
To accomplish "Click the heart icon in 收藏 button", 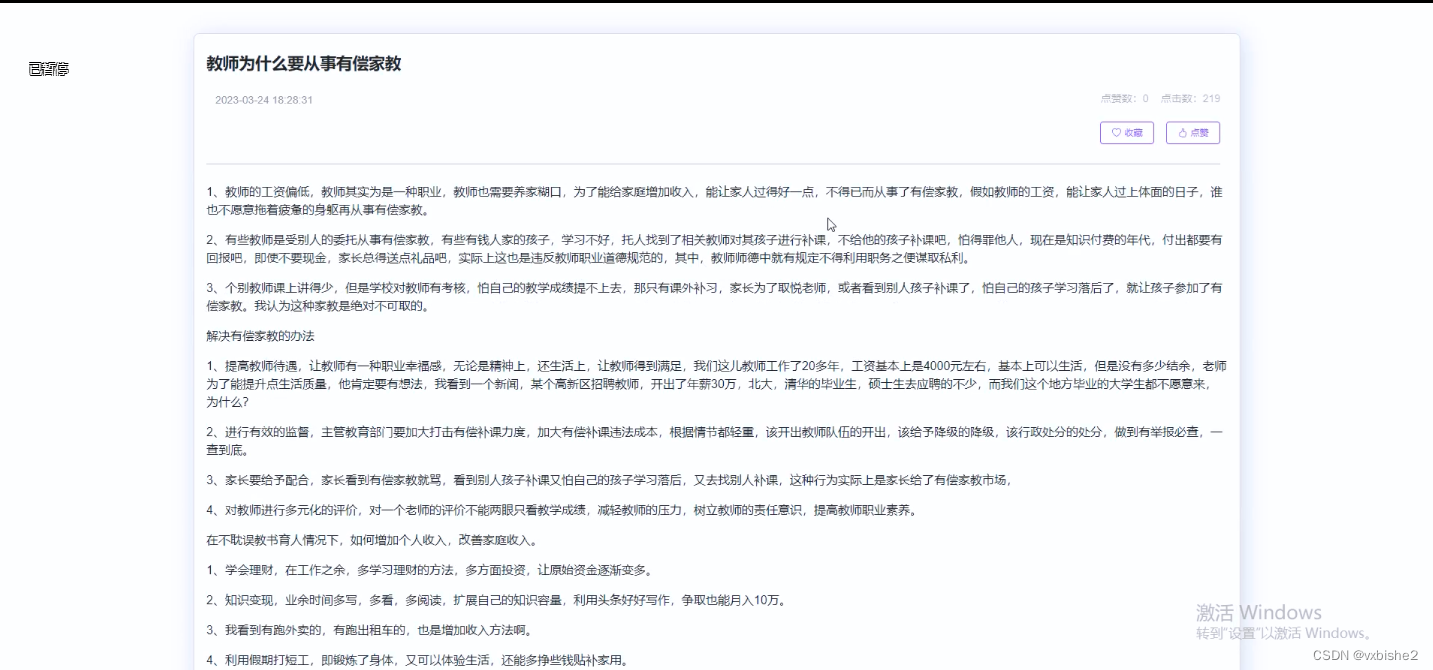I will 1117,133.
